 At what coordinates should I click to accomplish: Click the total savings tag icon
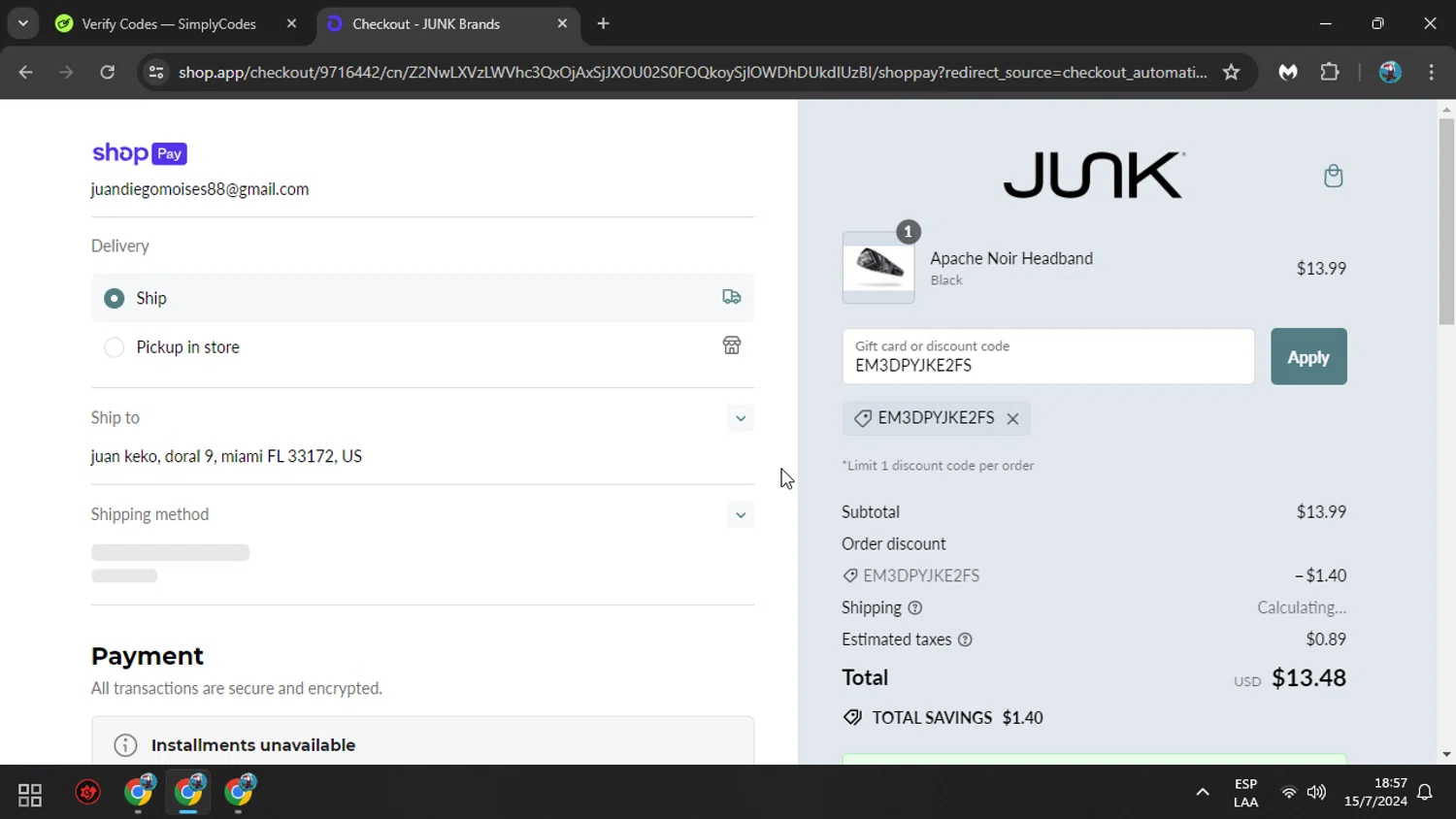tap(852, 717)
